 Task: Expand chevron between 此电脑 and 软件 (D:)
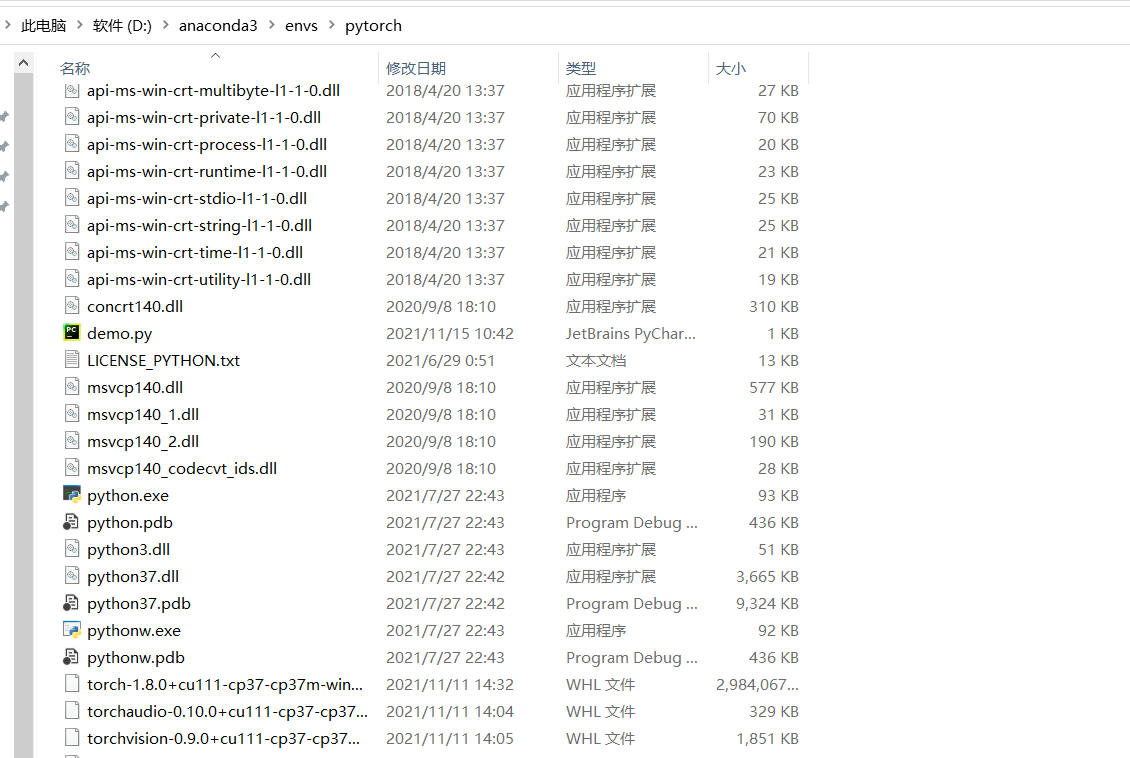(x=79, y=25)
